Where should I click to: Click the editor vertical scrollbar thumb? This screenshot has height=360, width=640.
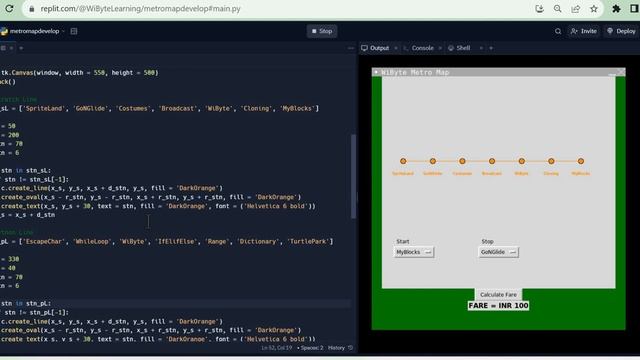[x=353, y=176]
